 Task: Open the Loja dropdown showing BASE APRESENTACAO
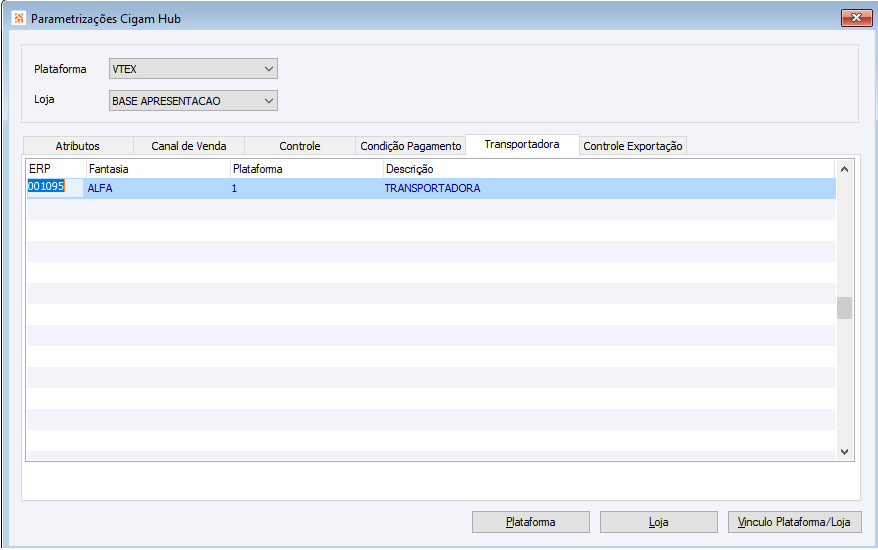(193, 101)
